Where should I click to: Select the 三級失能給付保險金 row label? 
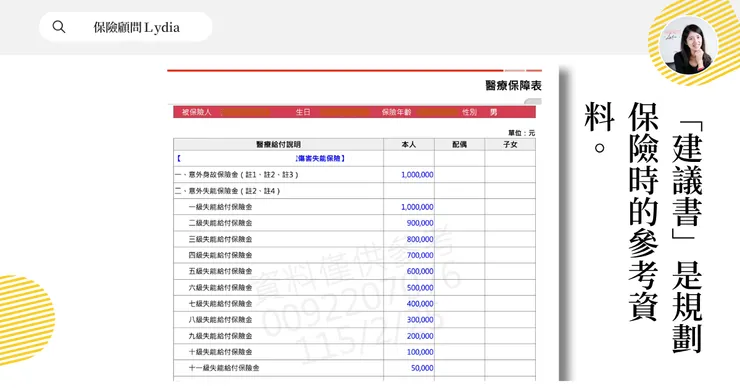pos(220,239)
